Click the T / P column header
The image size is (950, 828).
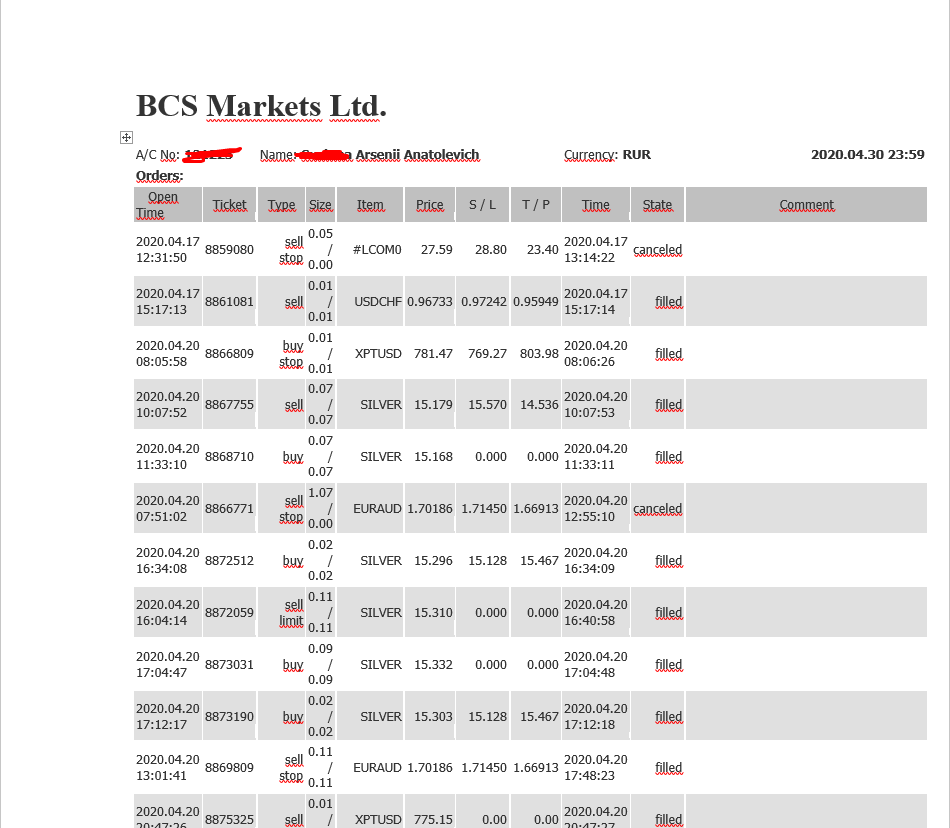click(x=536, y=205)
